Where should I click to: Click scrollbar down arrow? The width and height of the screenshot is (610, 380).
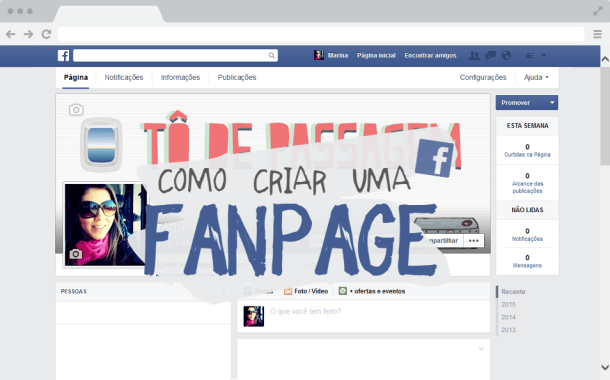(605, 367)
